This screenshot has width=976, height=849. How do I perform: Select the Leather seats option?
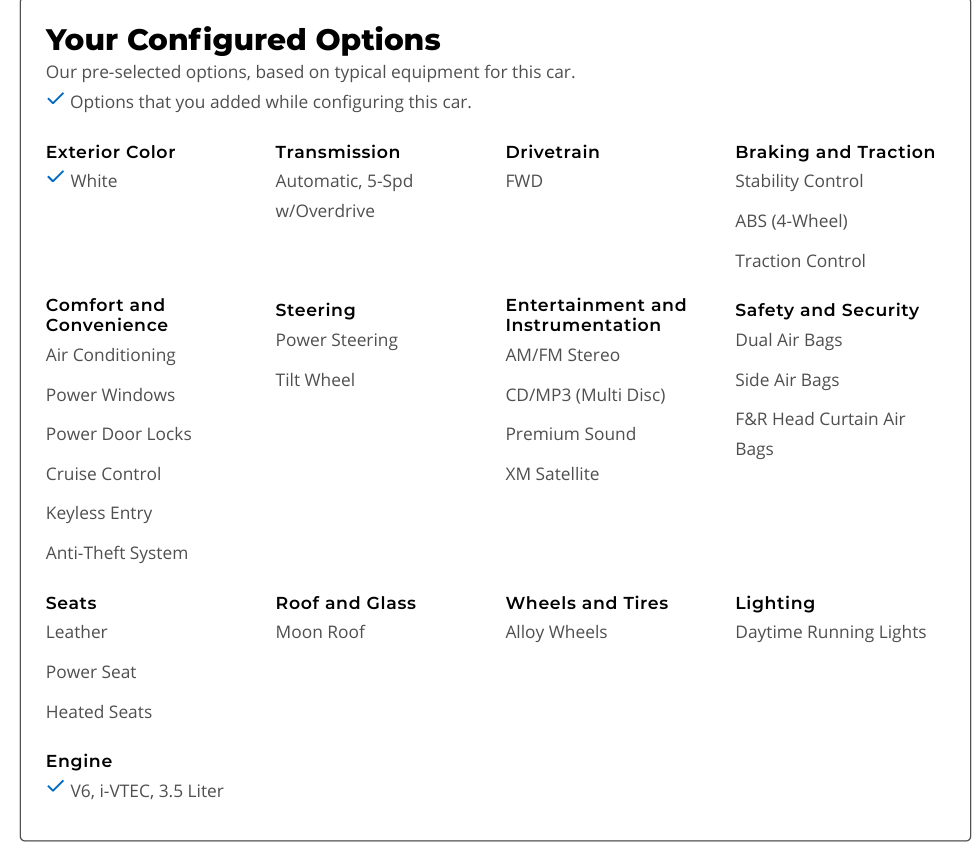point(76,632)
